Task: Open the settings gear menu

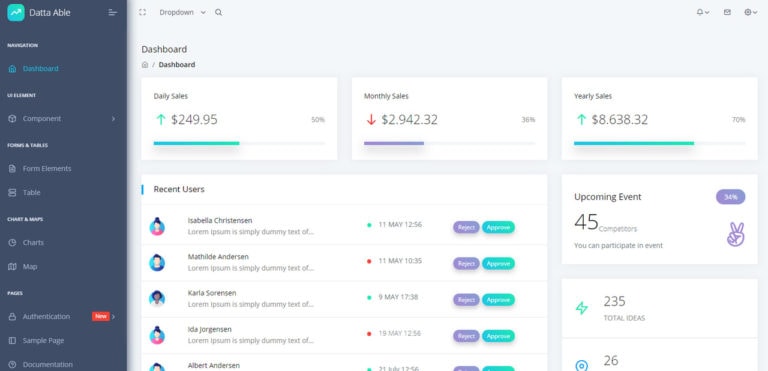Action: coord(750,12)
